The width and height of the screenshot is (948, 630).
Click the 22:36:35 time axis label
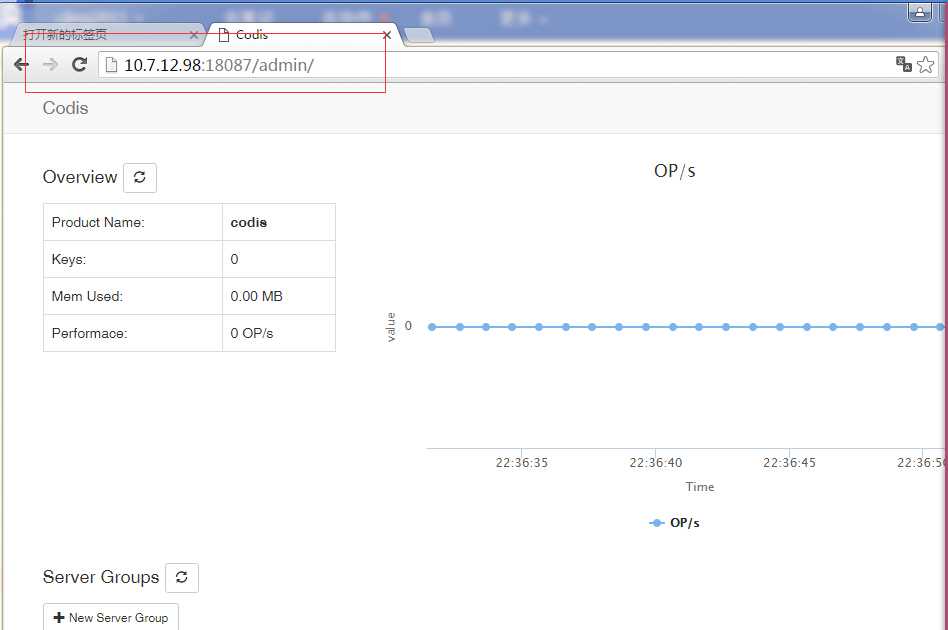tap(522, 463)
